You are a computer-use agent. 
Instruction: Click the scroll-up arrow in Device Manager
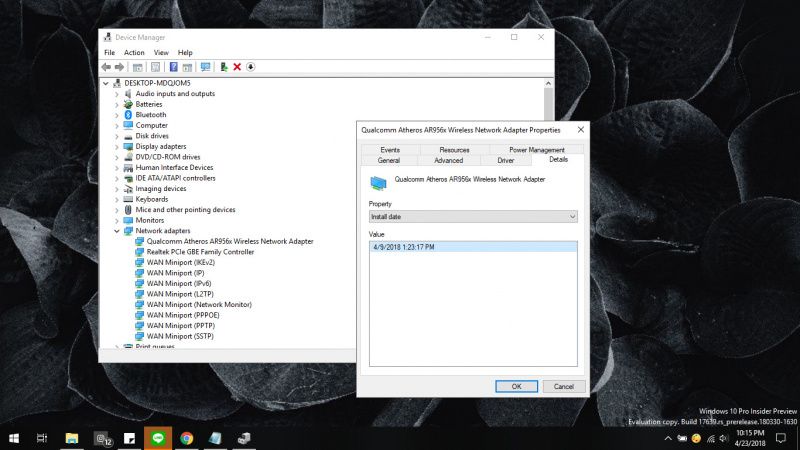(x=548, y=83)
